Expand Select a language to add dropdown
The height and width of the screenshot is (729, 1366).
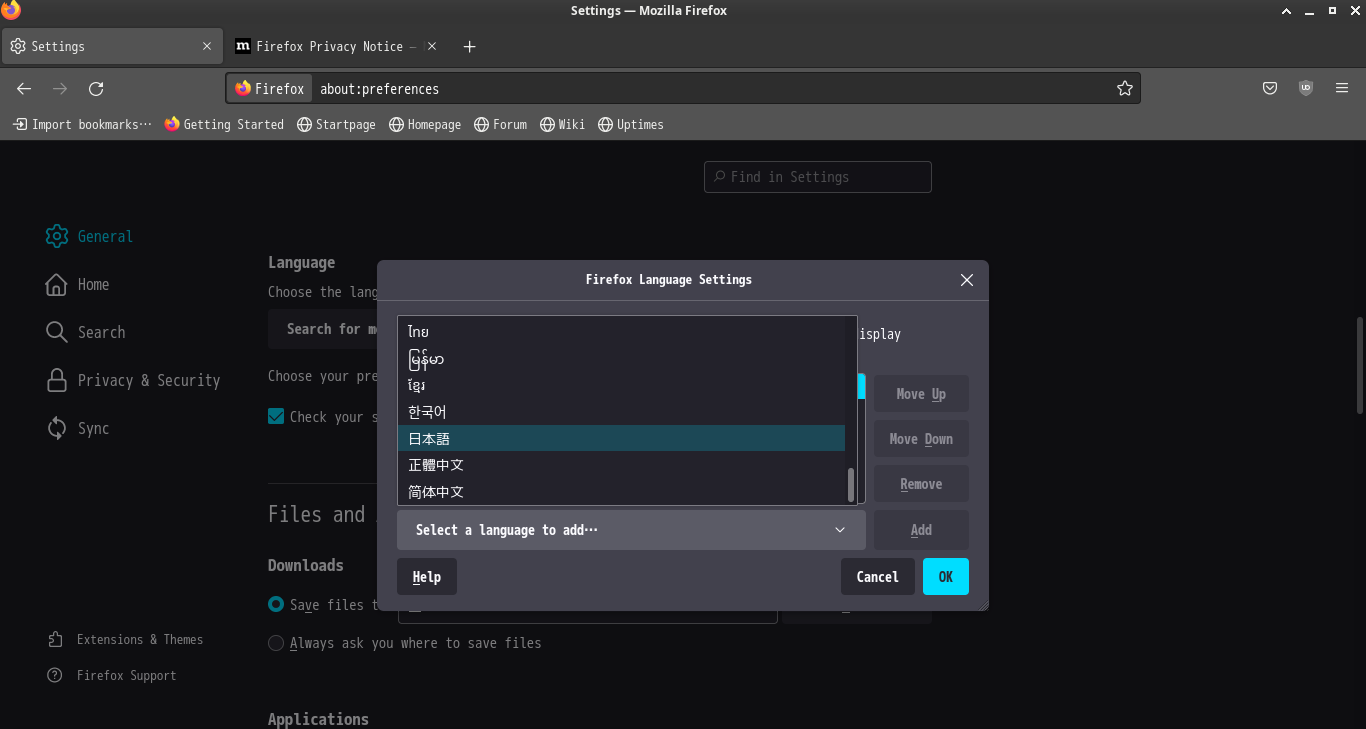point(631,530)
